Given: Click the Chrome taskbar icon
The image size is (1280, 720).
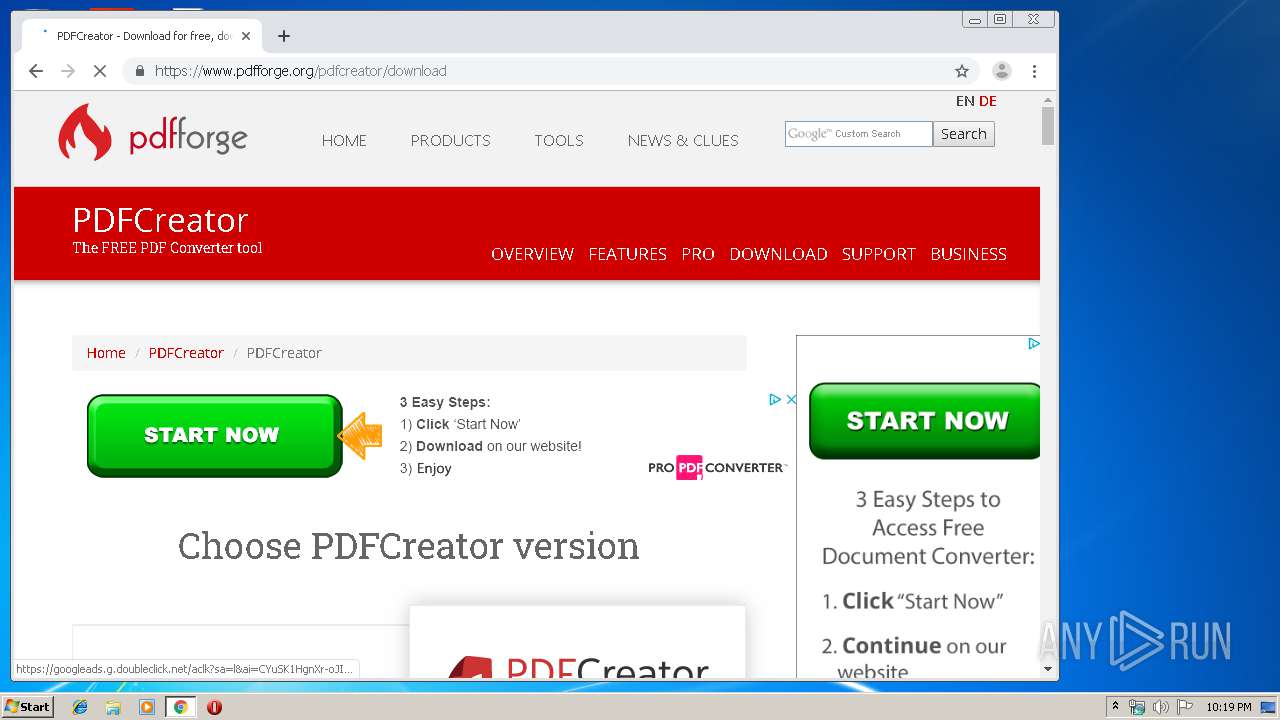Looking at the screenshot, I should [x=180, y=707].
